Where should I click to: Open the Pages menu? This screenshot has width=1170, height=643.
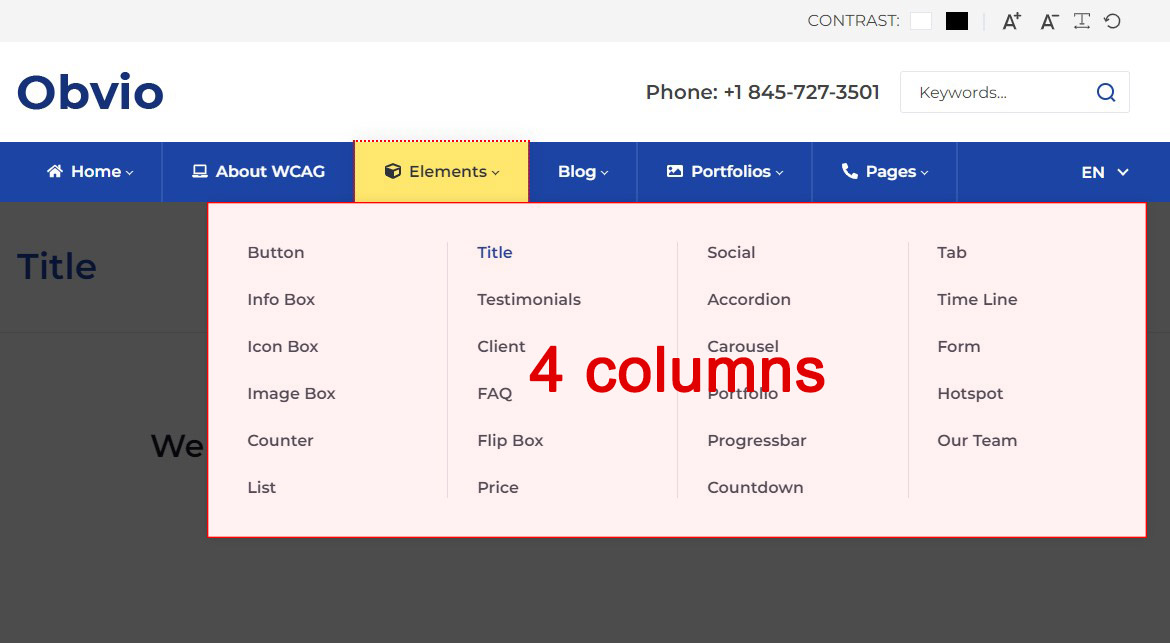click(x=884, y=172)
